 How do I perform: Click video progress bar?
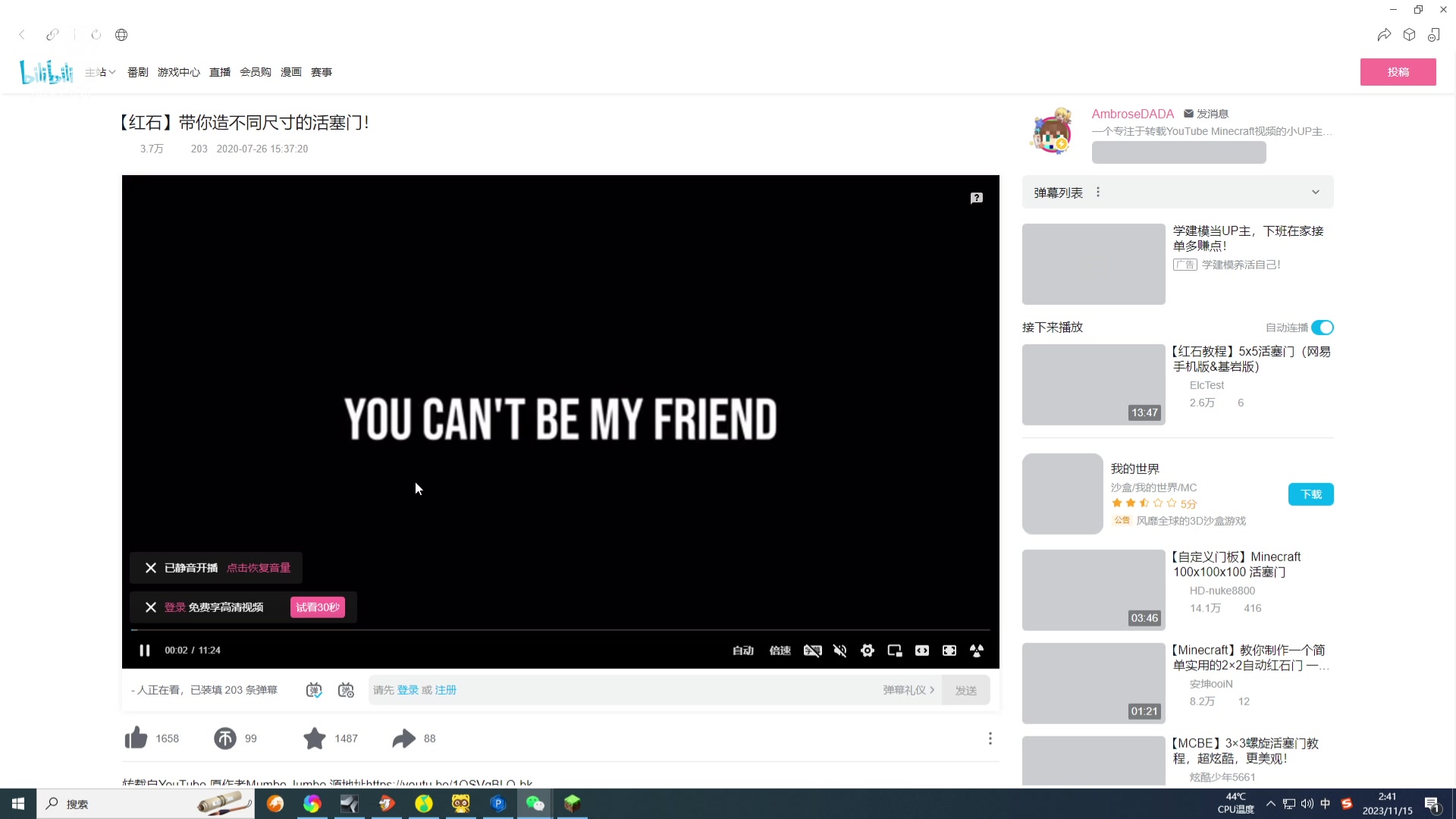pos(560,630)
